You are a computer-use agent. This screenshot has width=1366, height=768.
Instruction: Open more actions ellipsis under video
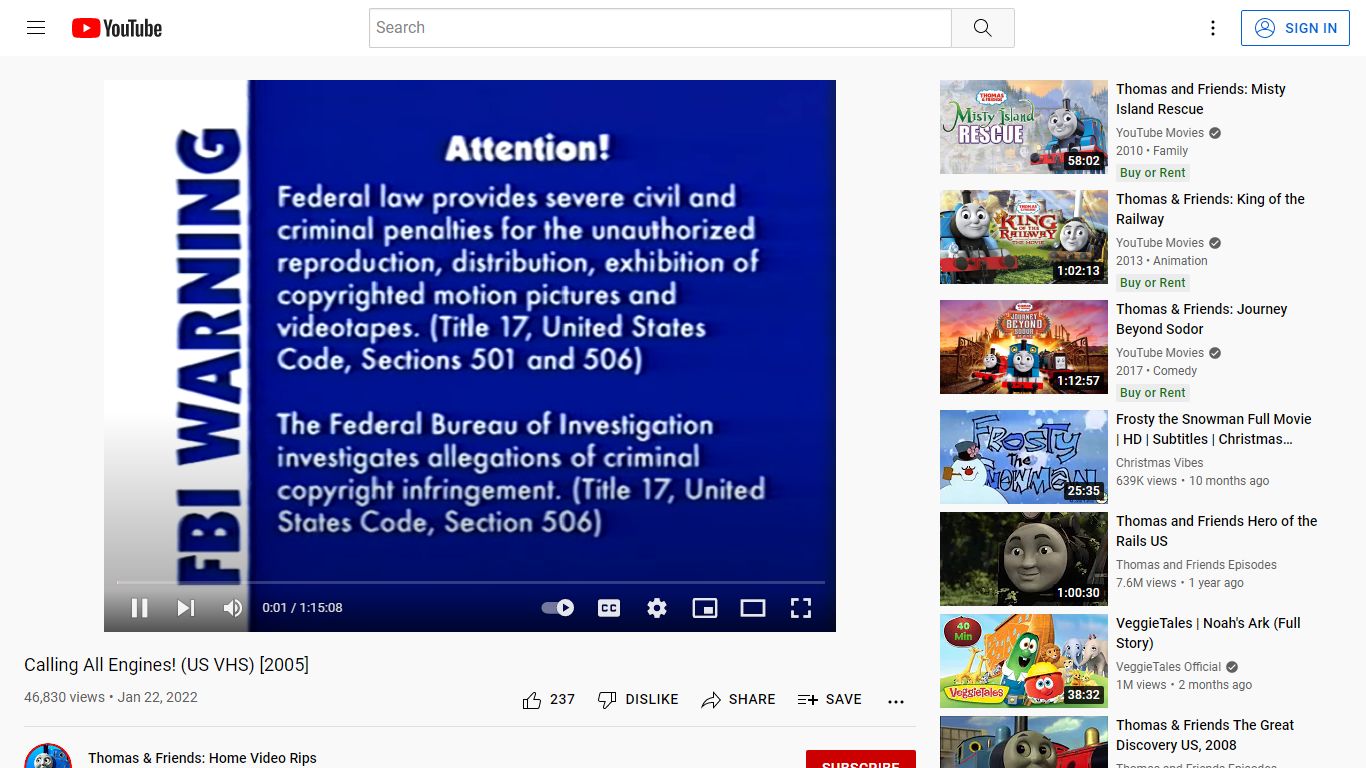tap(896, 701)
